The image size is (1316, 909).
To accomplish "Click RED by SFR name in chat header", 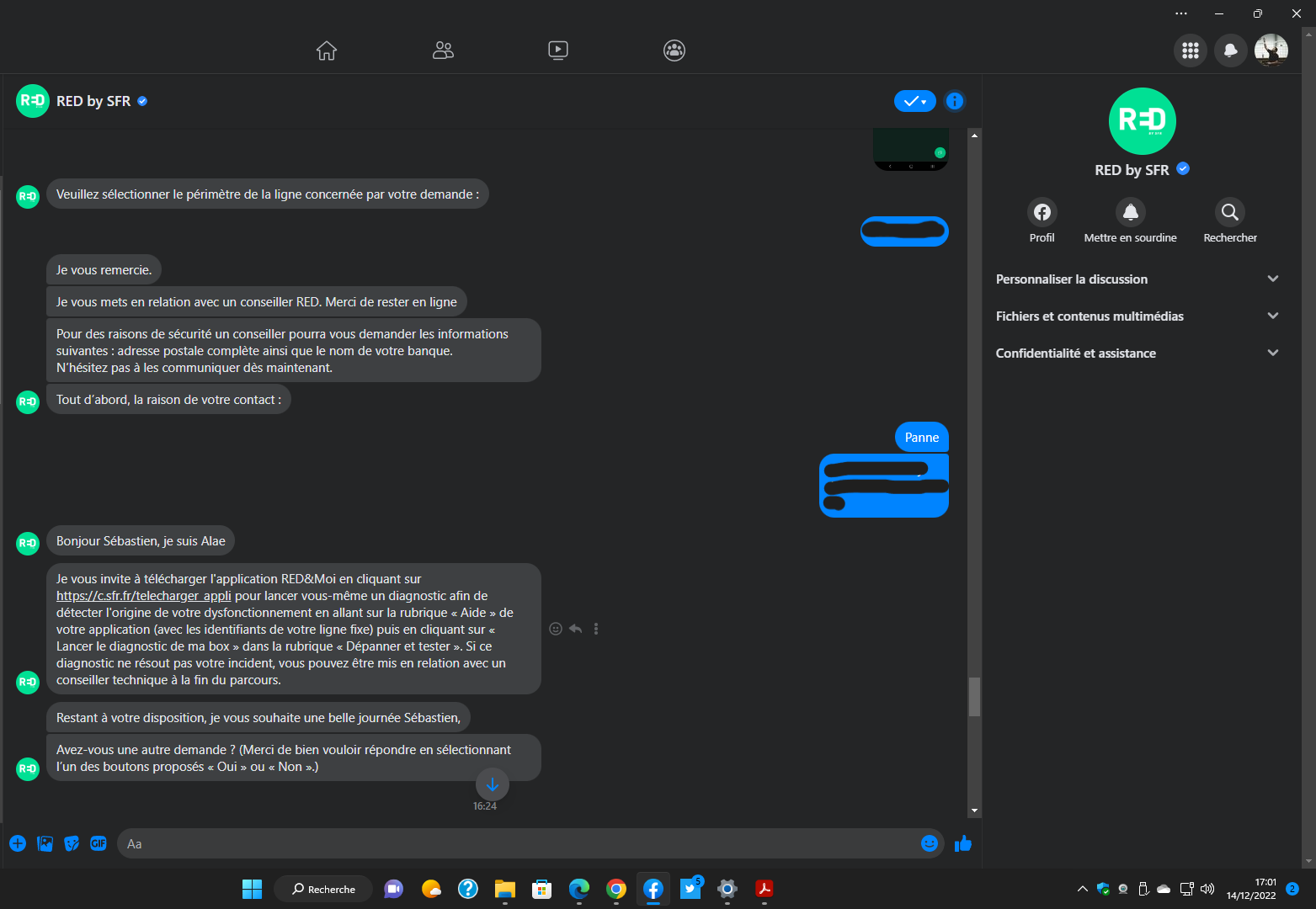I will coord(93,101).
